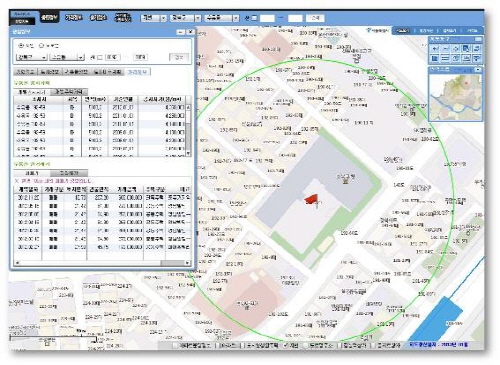Uncheck the checked 지번 layer checkbox

(x=286, y=345)
